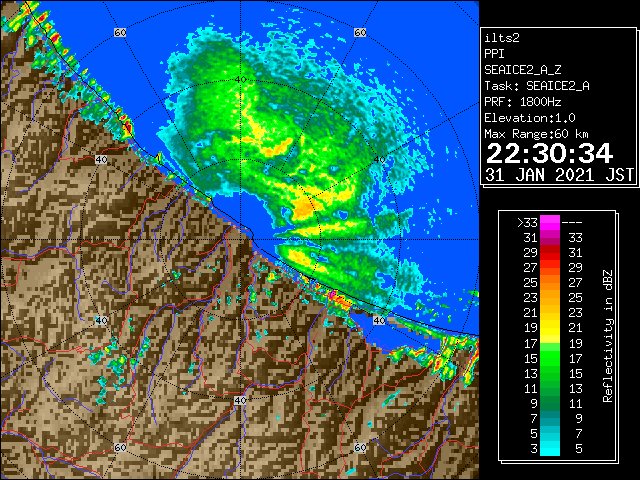Click the >33 label on the legend

[527, 223]
